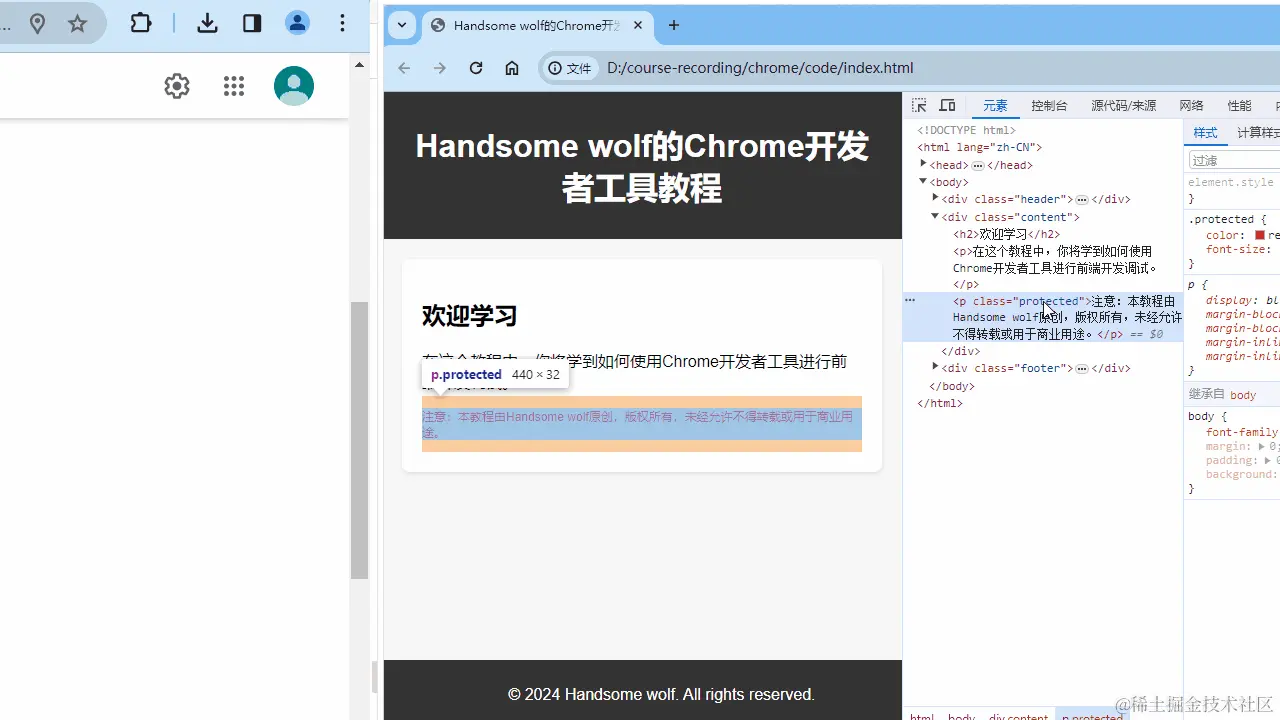
Task: Select the 计算样式 (Computed) sub-tab
Action: (x=1258, y=133)
